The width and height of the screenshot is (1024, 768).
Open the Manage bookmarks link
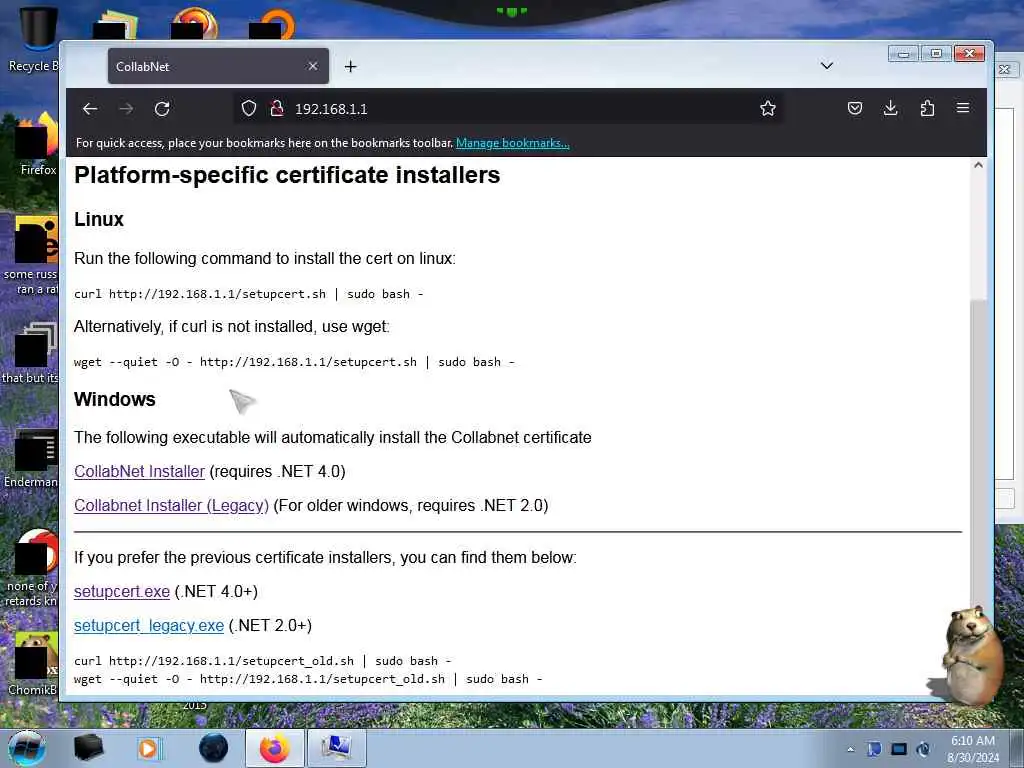pos(513,143)
